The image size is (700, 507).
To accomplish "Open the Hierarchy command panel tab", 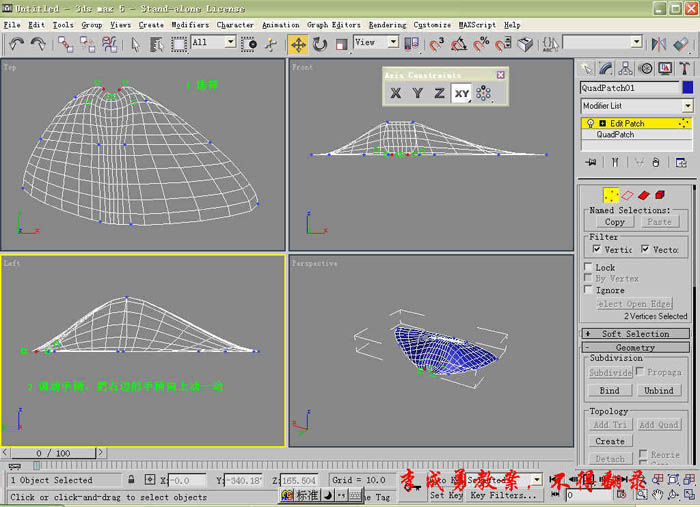I will tap(625, 68).
